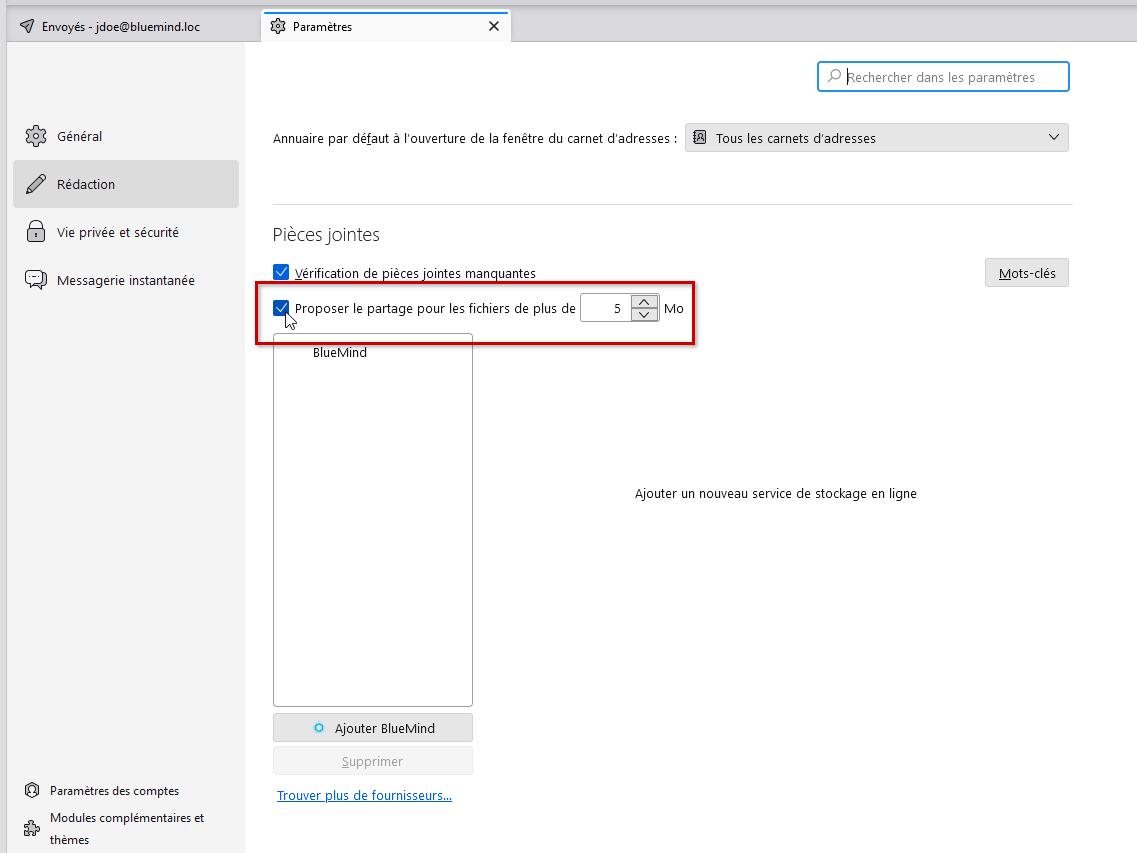Click the Paramètres des comptes icon

click(x=32, y=791)
